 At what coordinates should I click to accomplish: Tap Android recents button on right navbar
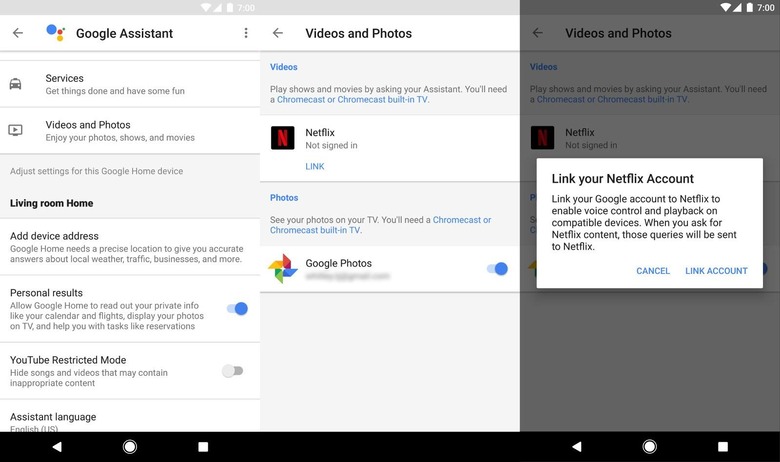(x=723, y=447)
